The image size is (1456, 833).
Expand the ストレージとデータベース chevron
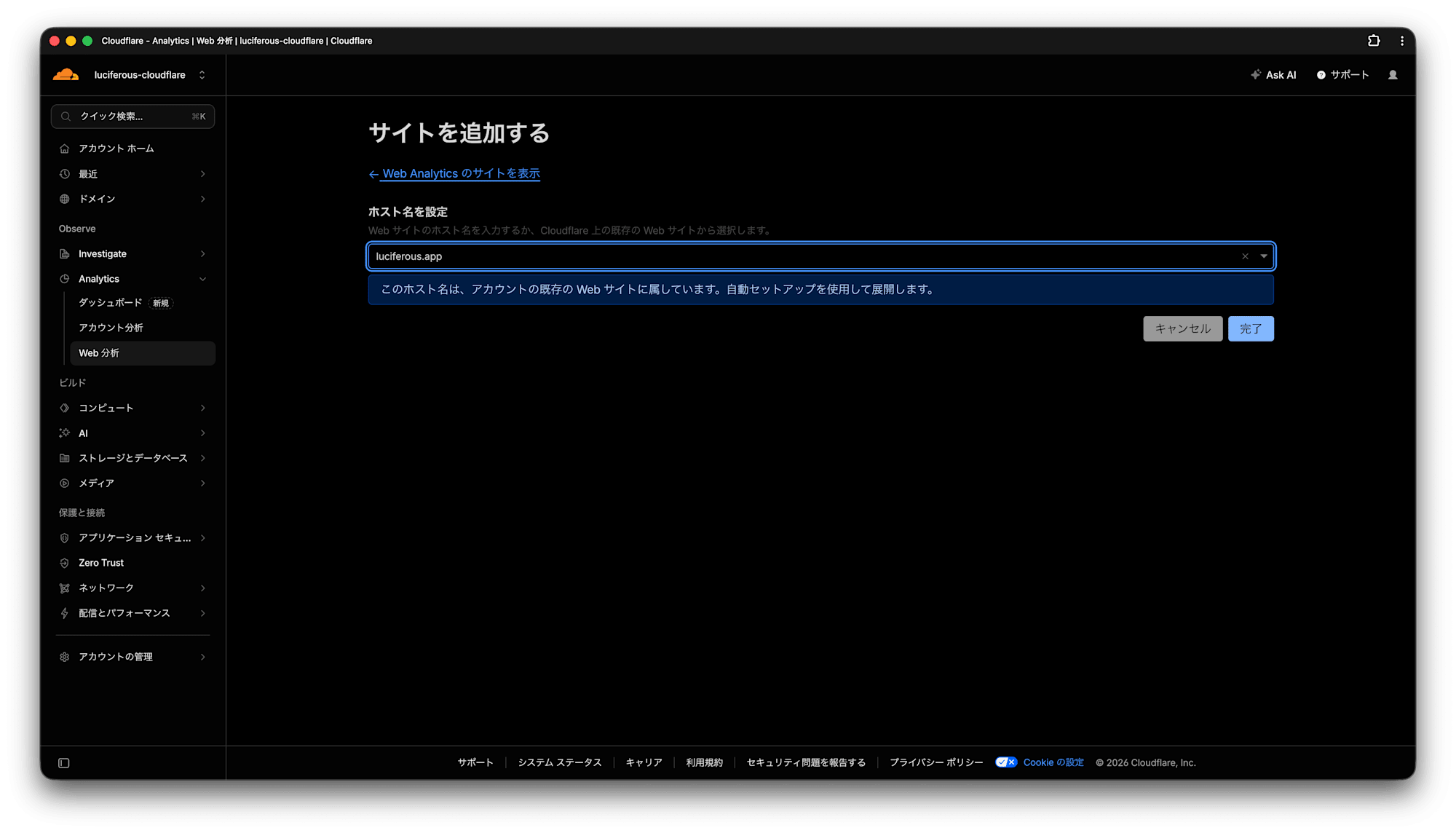(x=203, y=458)
